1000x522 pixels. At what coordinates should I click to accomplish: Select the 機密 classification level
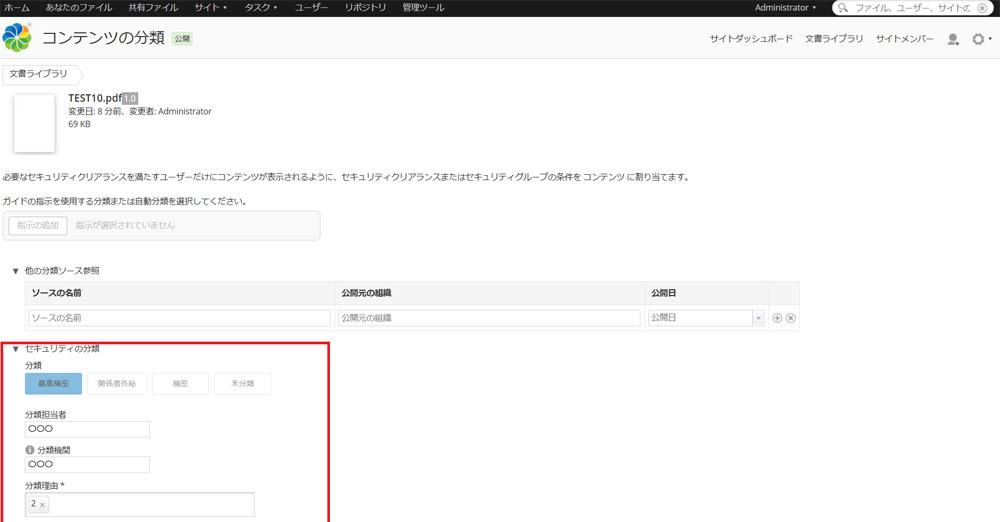[180, 384]
